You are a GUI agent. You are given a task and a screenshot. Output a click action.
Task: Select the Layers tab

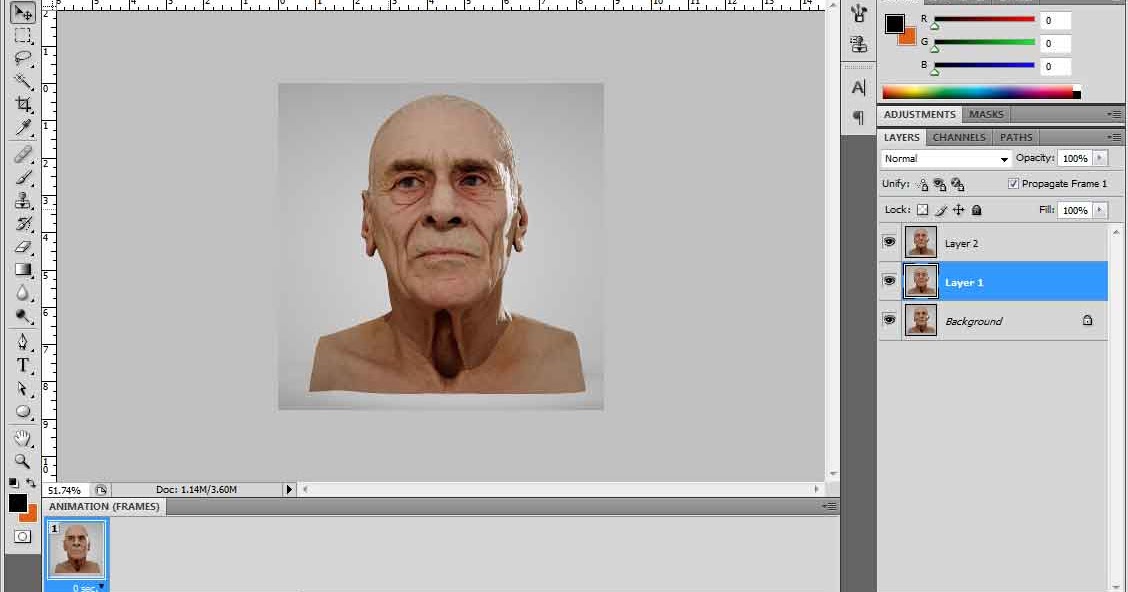tap(901, 137)
